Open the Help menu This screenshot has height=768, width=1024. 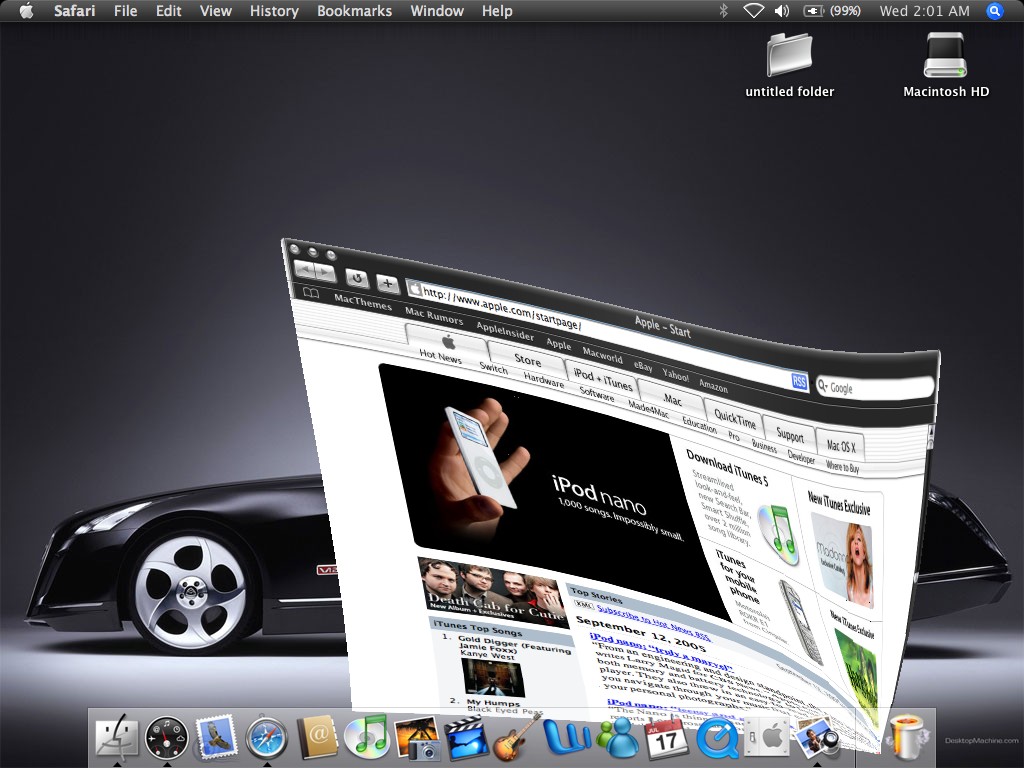pos(497,11)
